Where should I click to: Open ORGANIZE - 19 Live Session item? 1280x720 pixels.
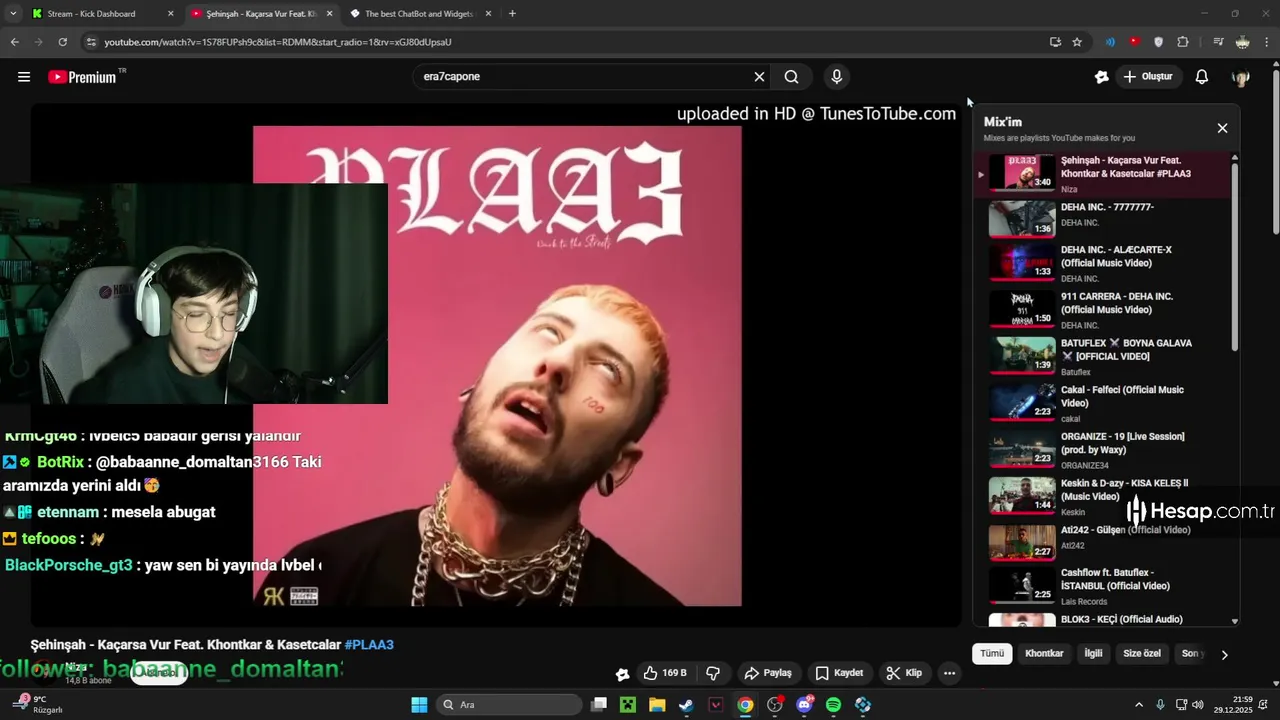point(1104,451)
